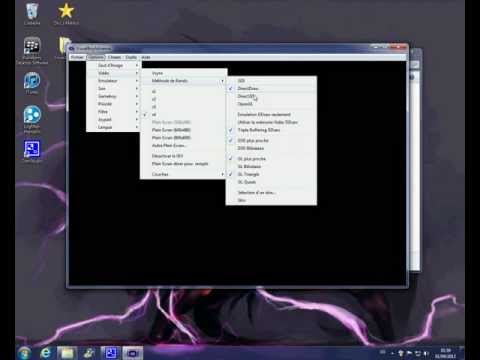Switch to the blue emulator taskbar button

[111, 353]
